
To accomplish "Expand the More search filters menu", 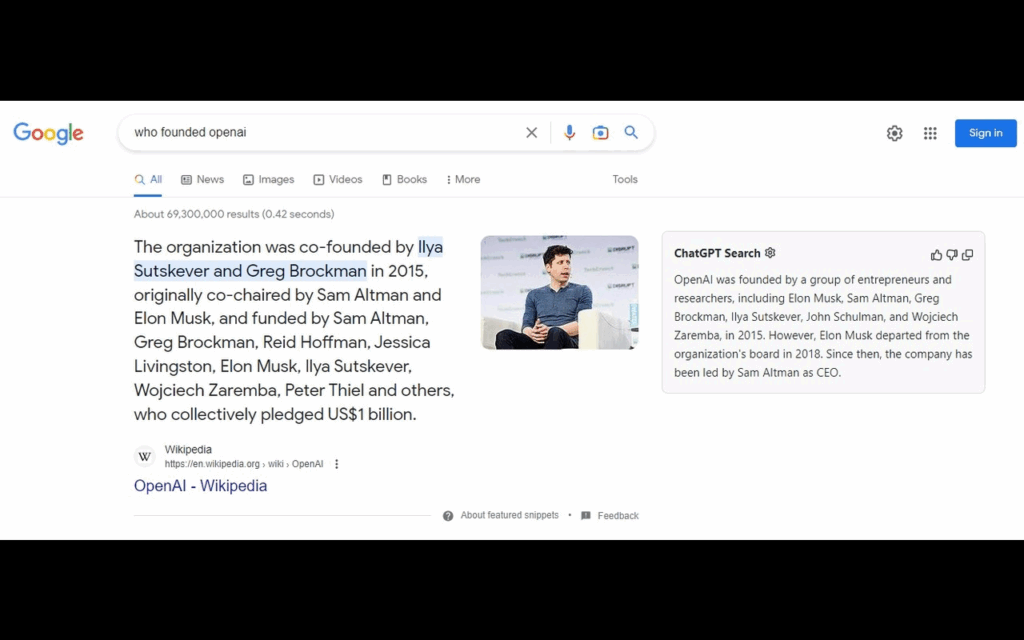I will click(463, 180).
